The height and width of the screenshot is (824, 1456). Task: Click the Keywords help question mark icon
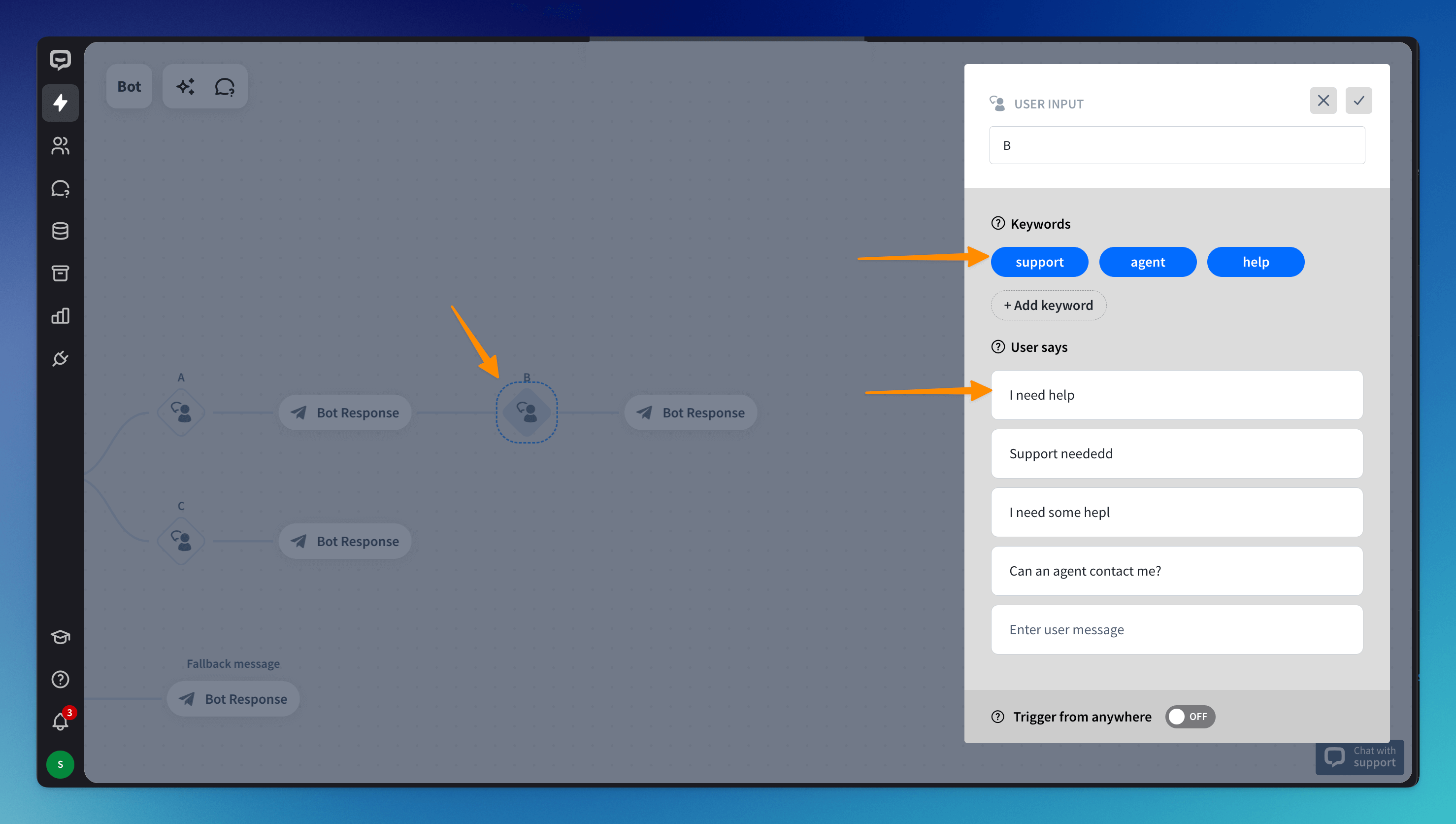pos(997,224)
